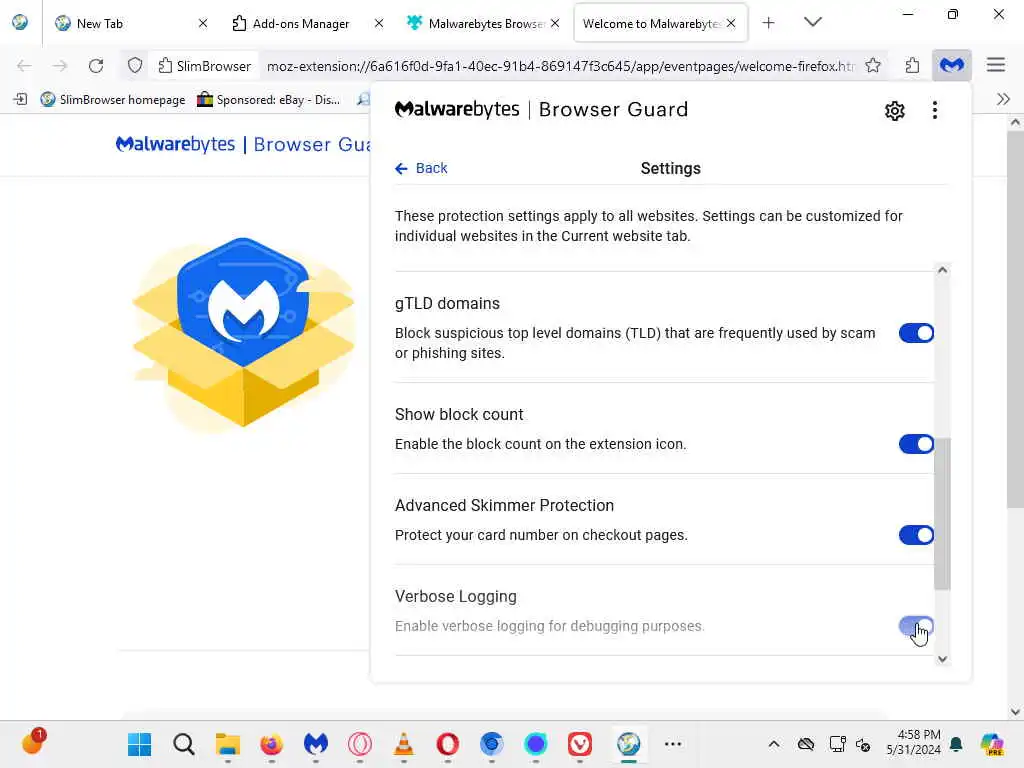The height and width of the screenshot is (768, 1024).
Task: Click the address bar URL field
Action: point(560,66)
